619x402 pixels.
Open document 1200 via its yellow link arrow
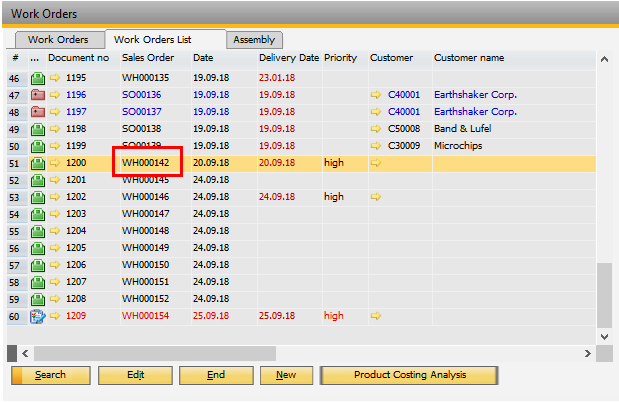55,163
